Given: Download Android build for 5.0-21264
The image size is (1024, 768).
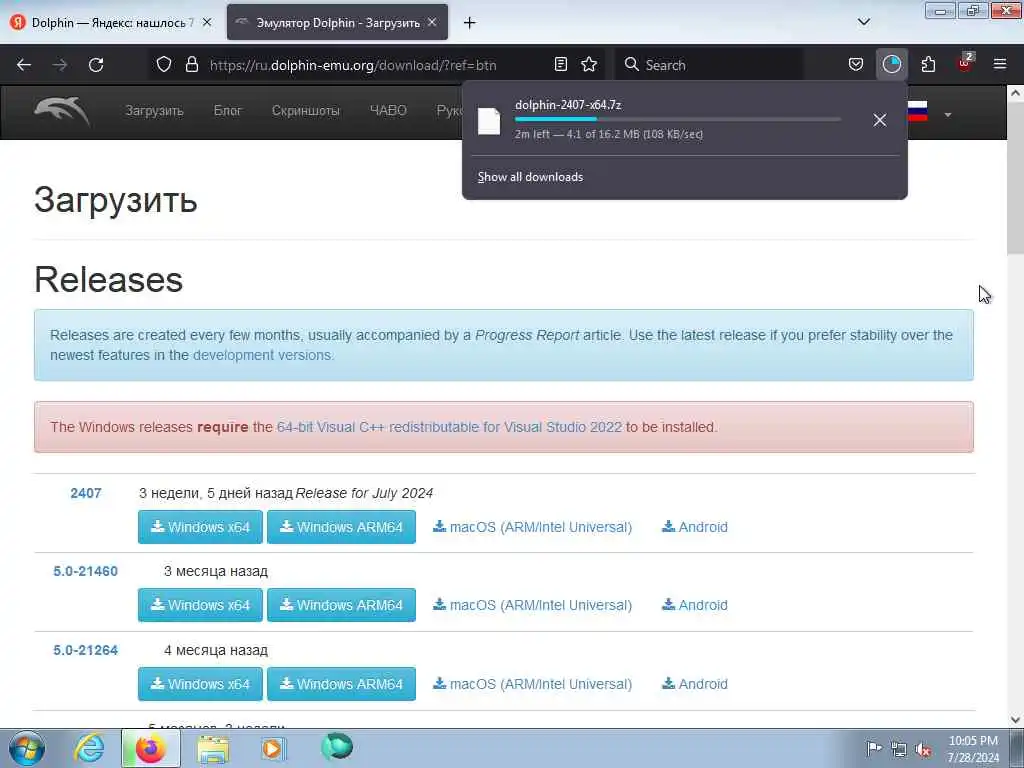Looking at the screenshot, I should point(695,684).
